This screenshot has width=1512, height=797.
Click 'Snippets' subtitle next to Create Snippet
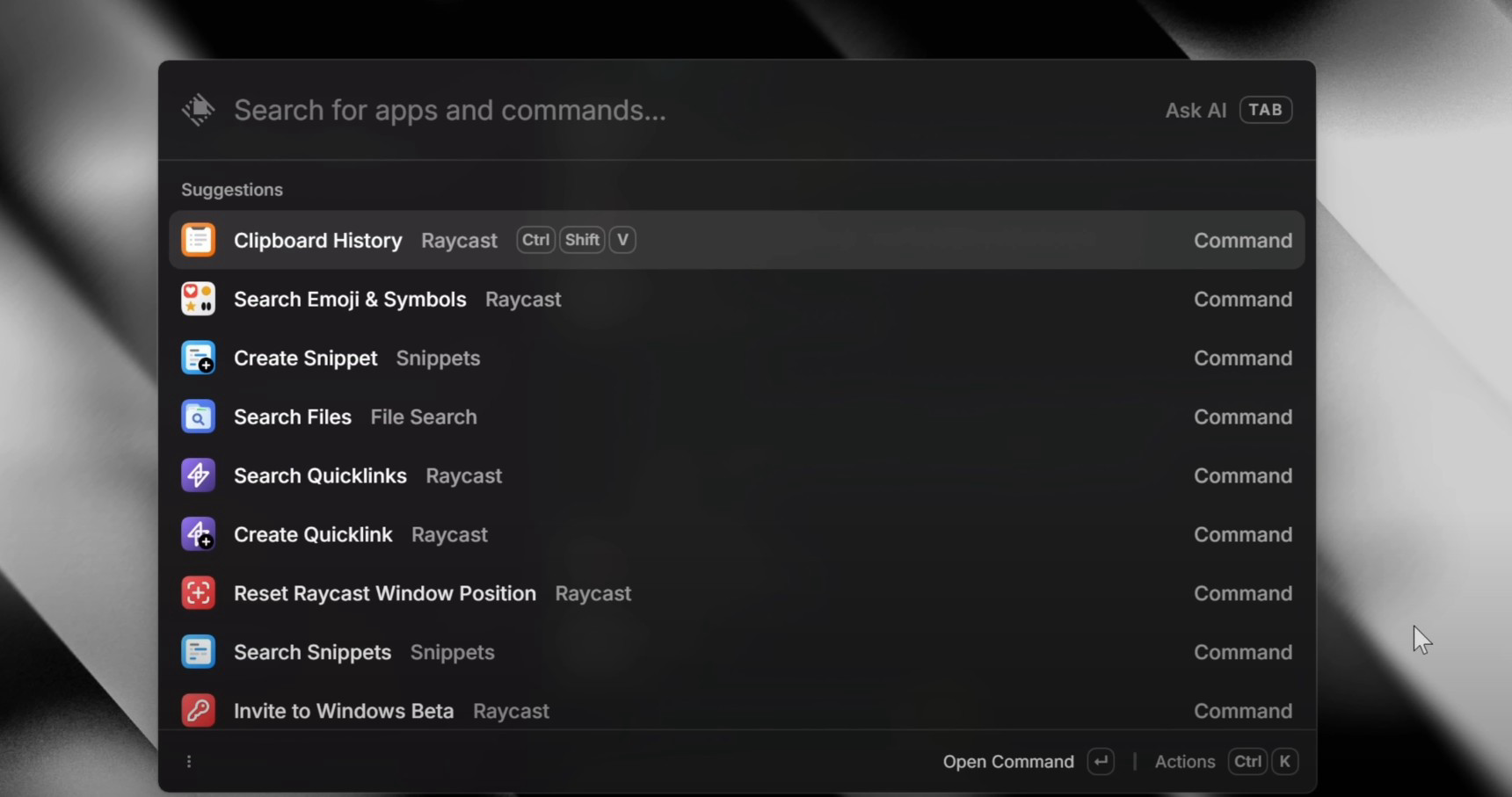(x=438, y=358)
